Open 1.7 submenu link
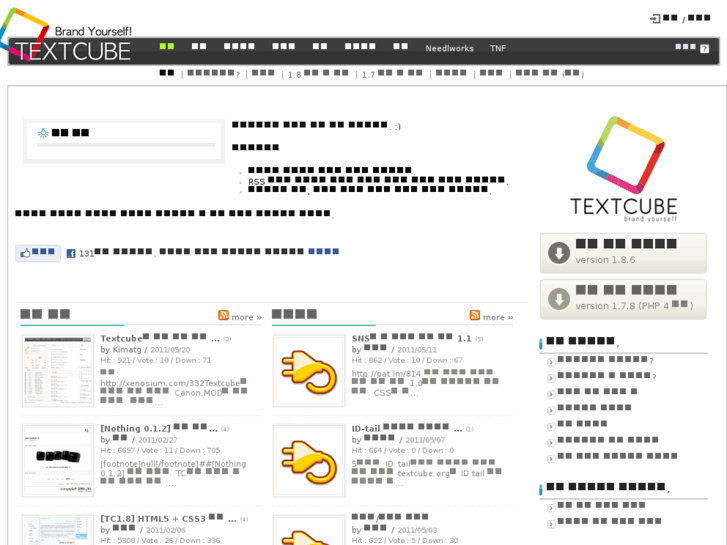Screen dimensions: 727x545 coord(392,74)
